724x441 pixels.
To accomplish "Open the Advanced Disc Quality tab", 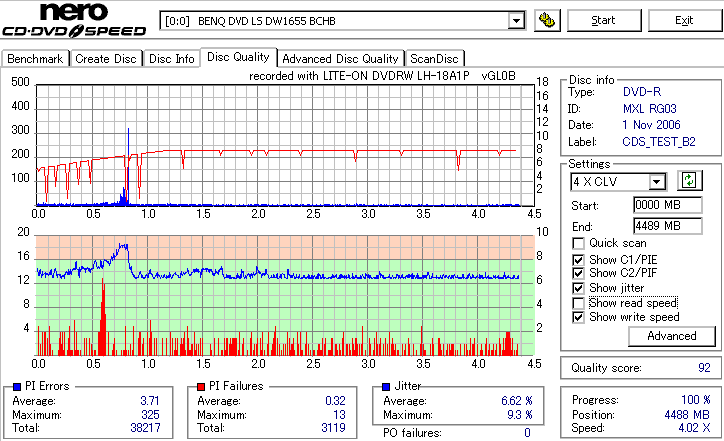I will click(340, 59).
